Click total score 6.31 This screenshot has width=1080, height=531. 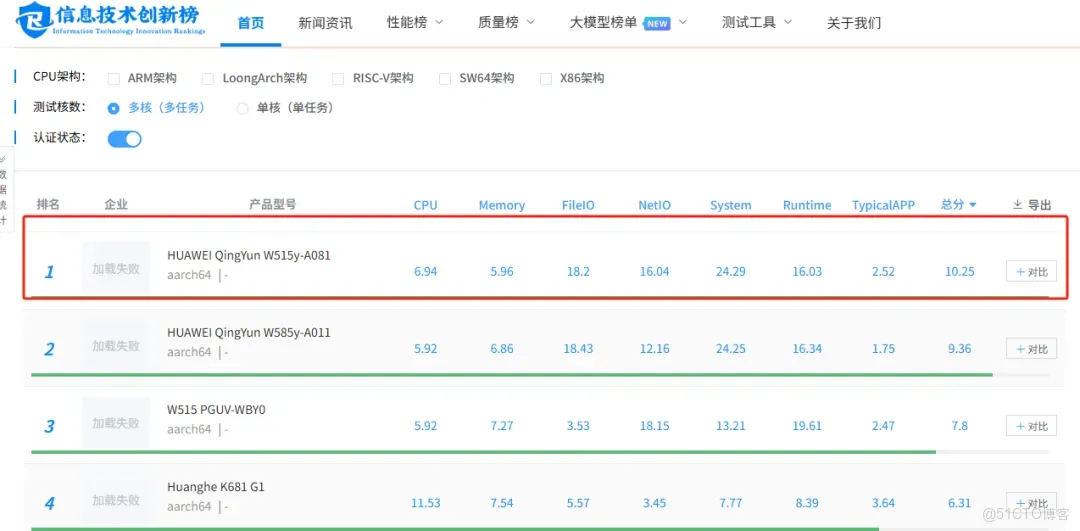959,503
